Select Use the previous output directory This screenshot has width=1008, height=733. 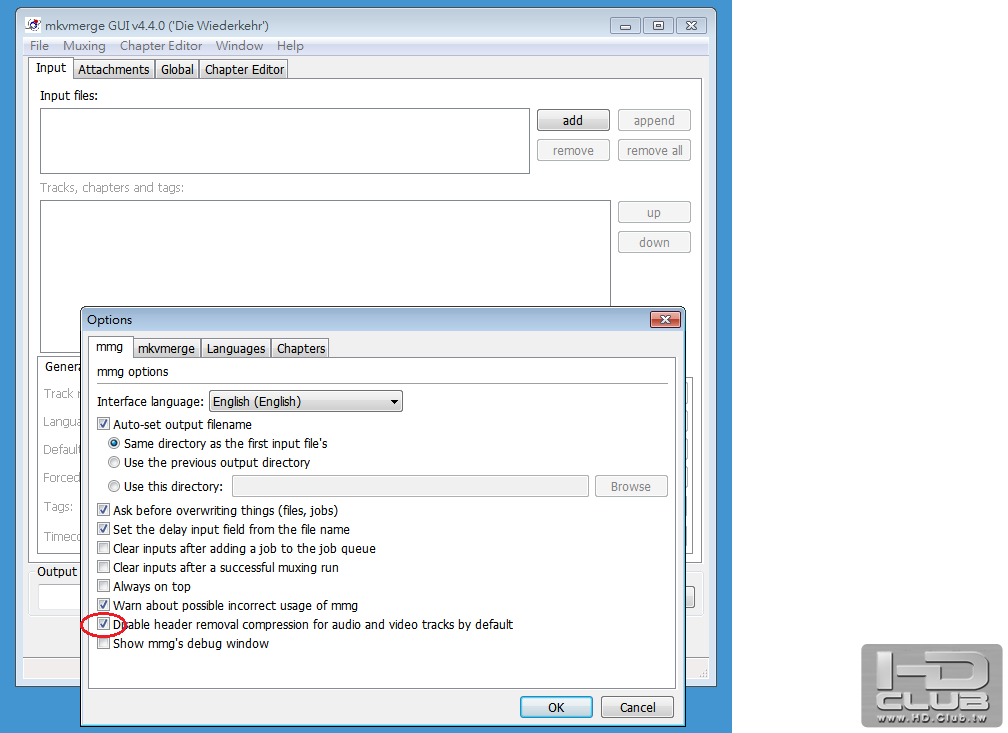point(114,462)
